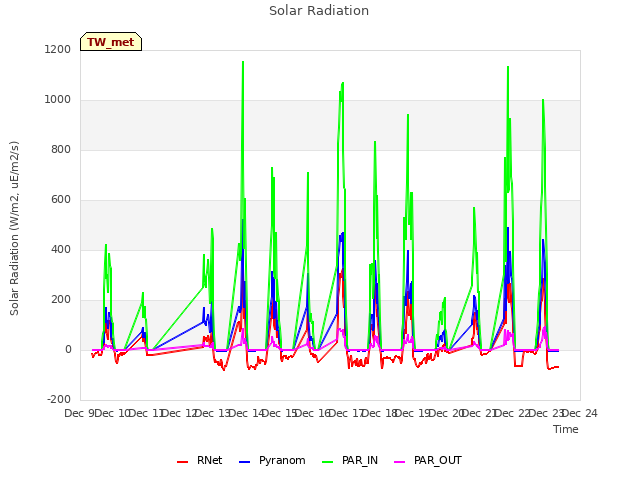Click the Time x-axis title
640x480 pixels.
pos(566,429)
